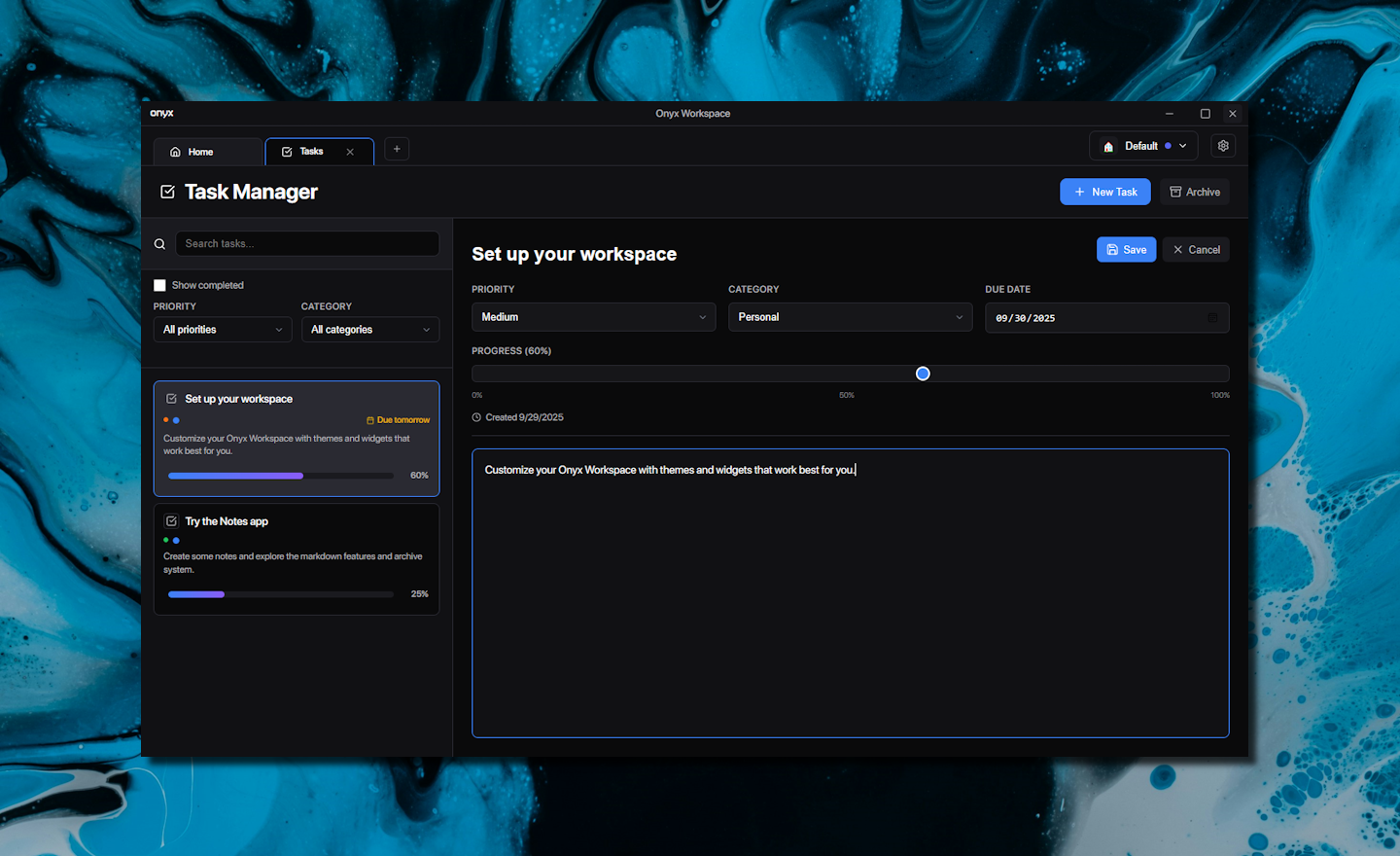Click the plus icon to add new tab

[397, 149]
